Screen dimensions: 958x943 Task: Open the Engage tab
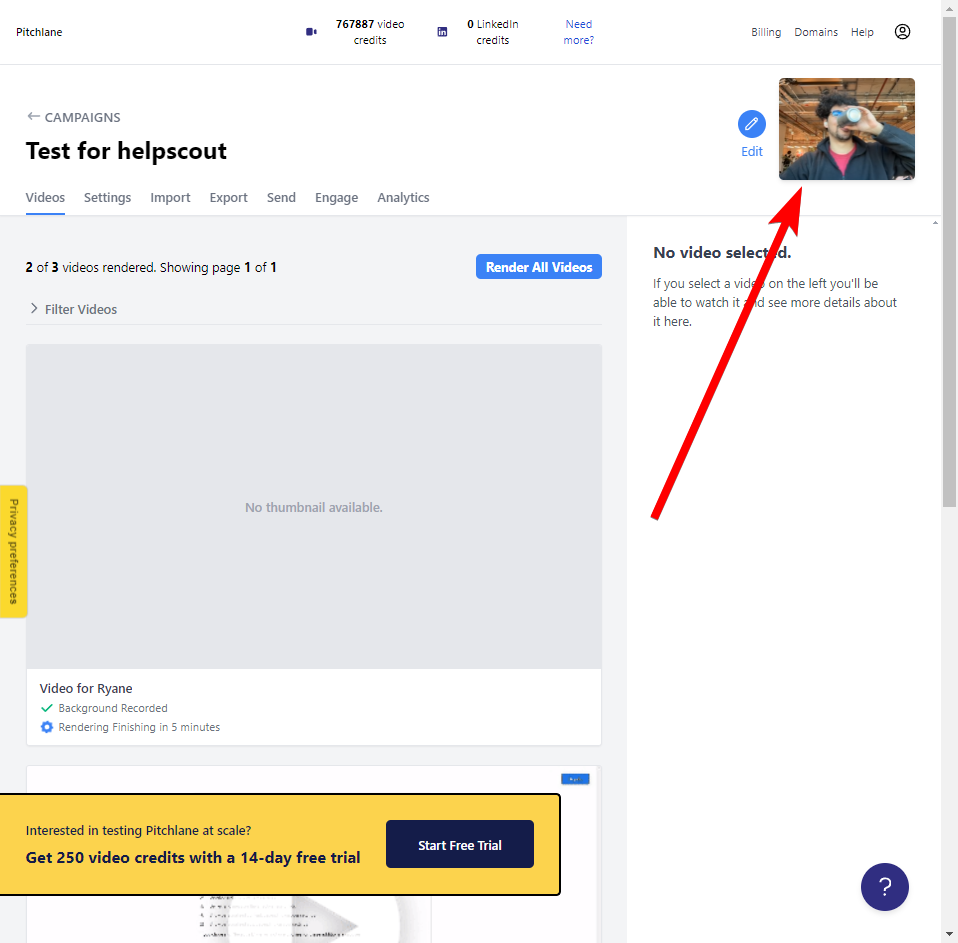(337, 197)
